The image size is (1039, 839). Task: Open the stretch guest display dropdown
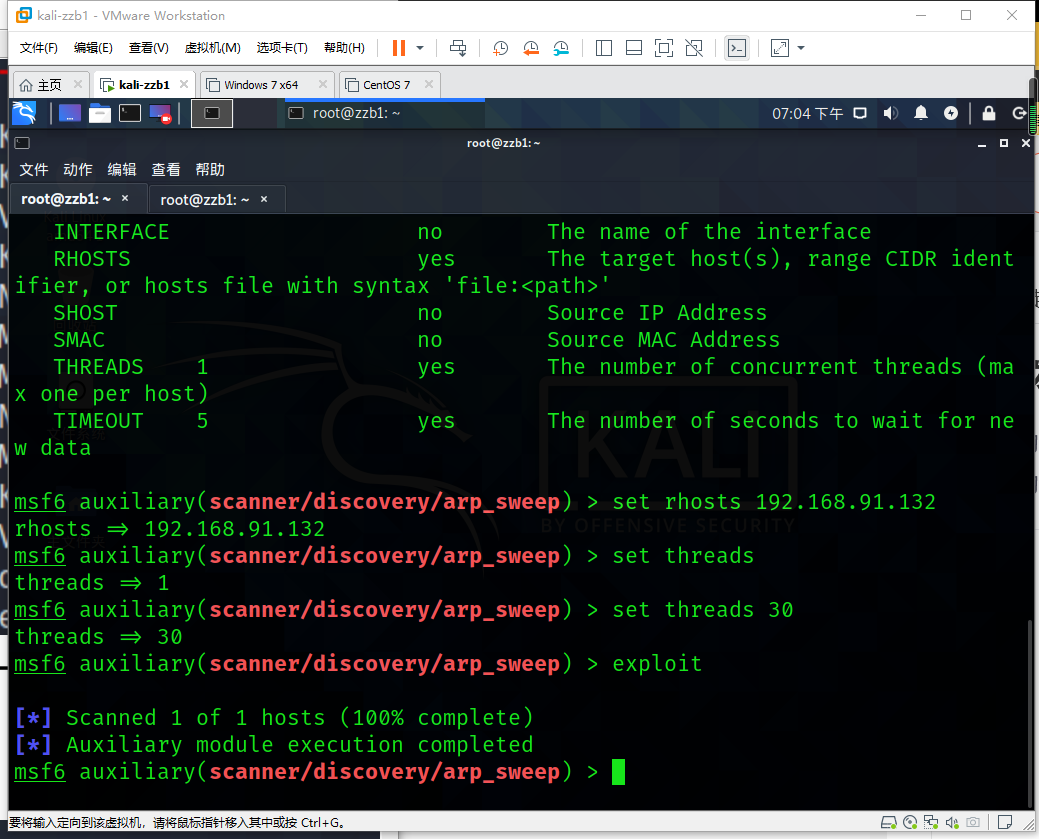[x=799, y=48]
